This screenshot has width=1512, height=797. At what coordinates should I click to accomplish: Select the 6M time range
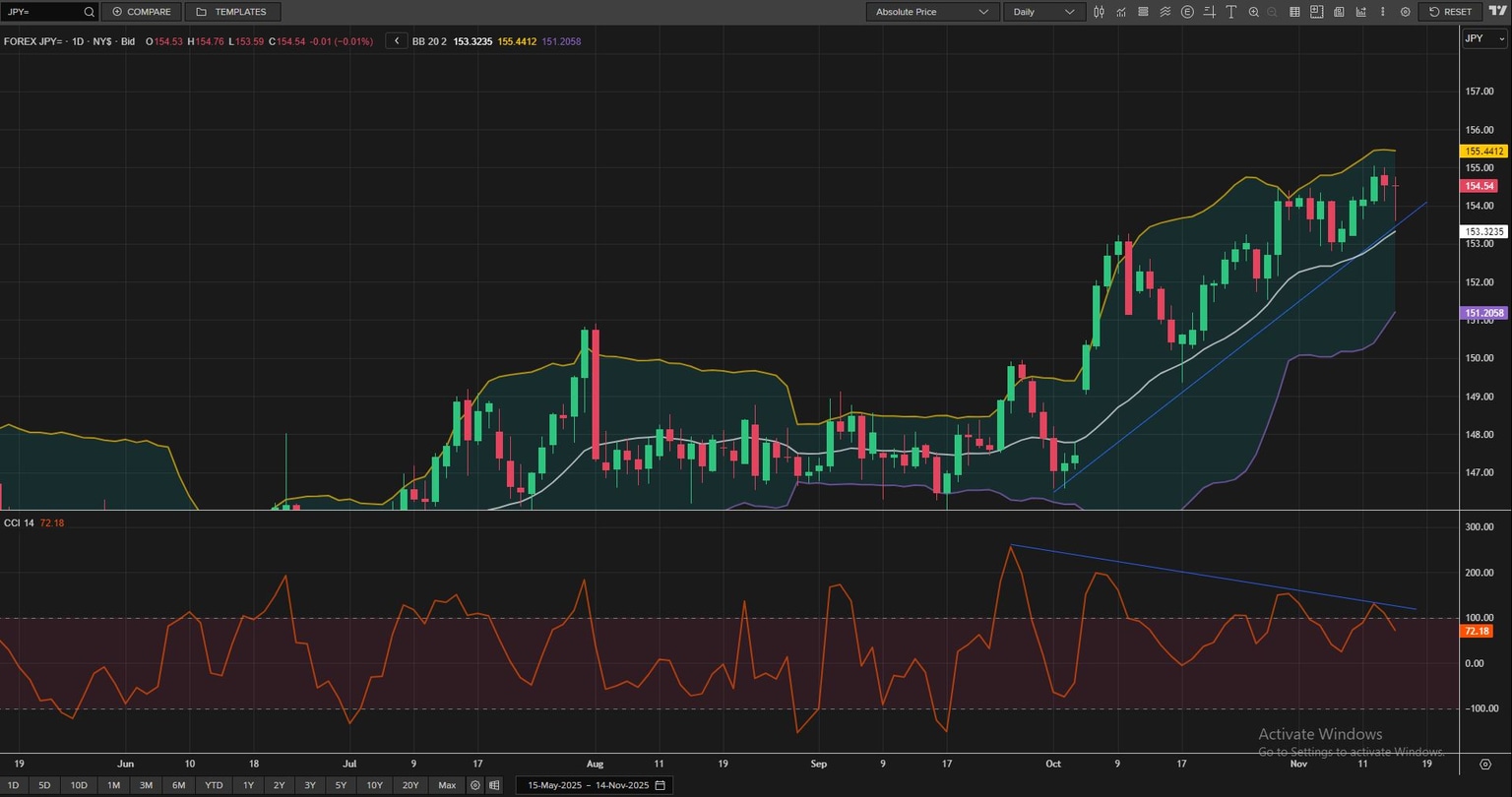(178, 785)
